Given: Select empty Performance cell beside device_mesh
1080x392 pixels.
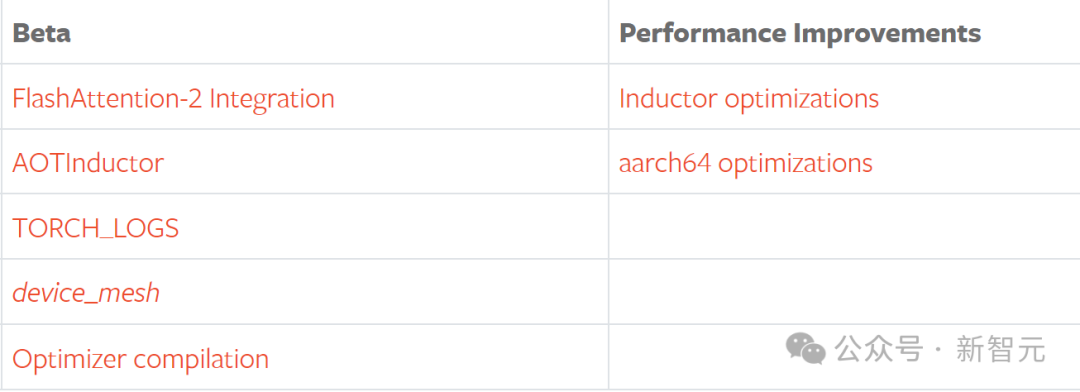Looking at the screenshot, I should 844,292.
